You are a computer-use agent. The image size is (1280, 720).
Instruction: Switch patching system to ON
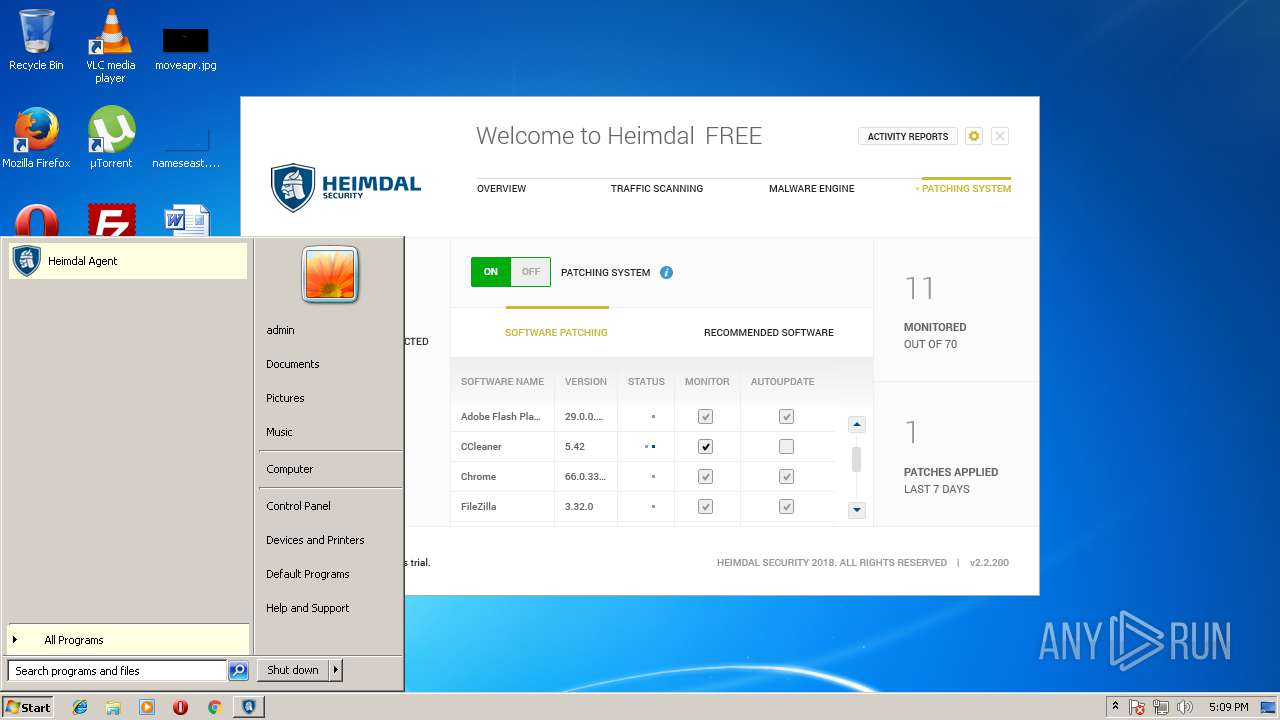click(491, 272)
